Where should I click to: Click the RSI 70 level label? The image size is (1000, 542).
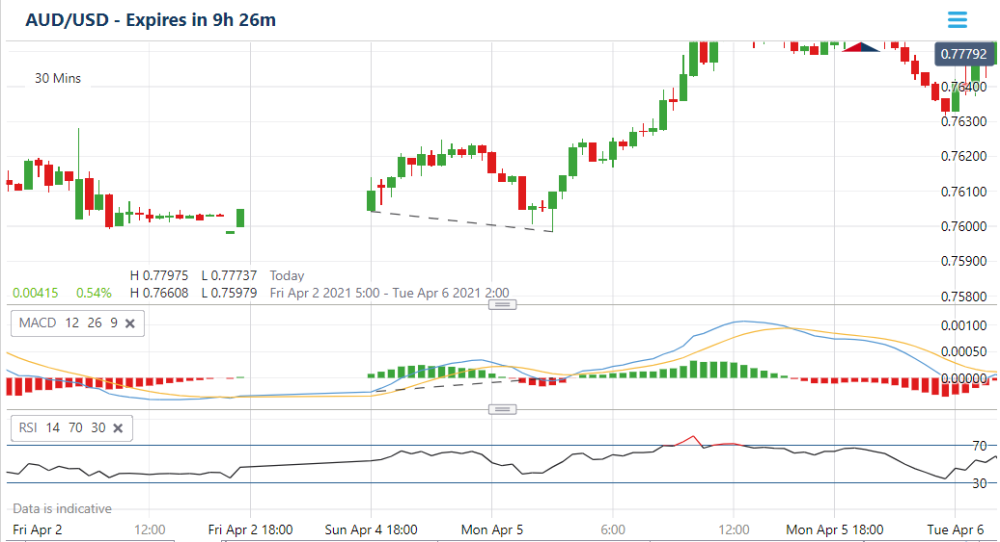[x=980, y=446]
